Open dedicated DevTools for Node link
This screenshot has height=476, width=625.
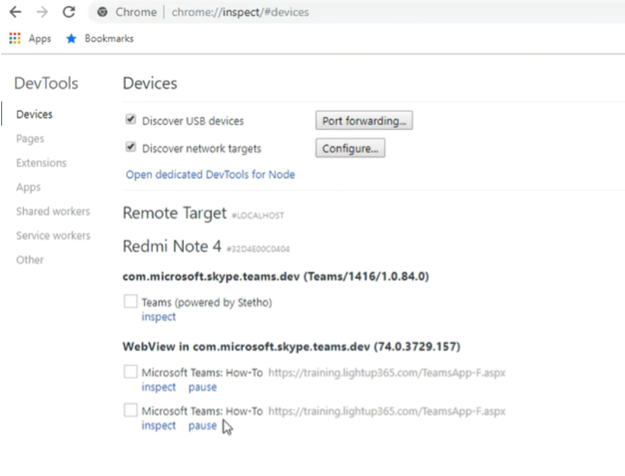(210, 175)
